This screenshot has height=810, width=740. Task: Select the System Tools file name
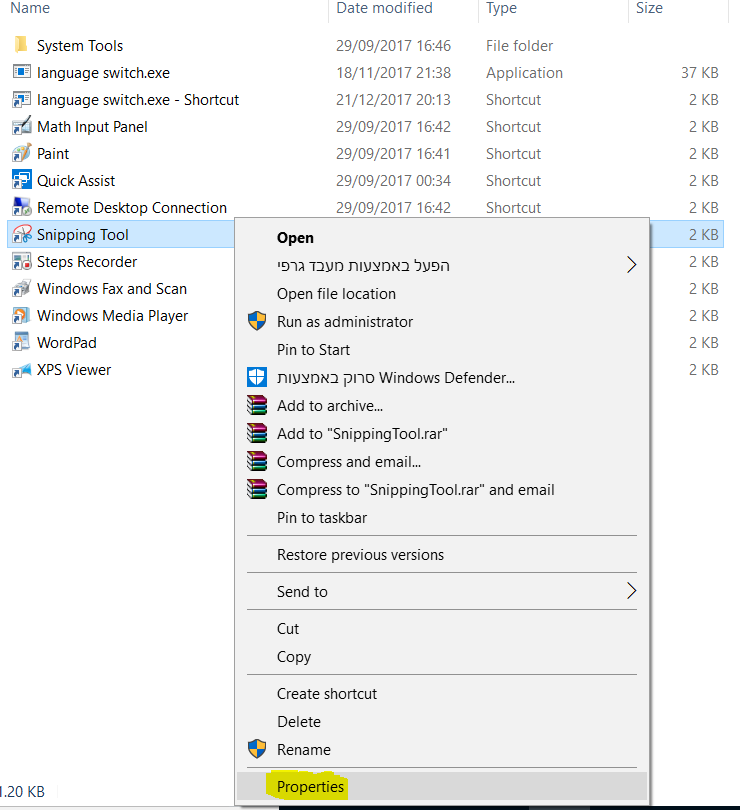pyautogui.click(x=80, y=45)
